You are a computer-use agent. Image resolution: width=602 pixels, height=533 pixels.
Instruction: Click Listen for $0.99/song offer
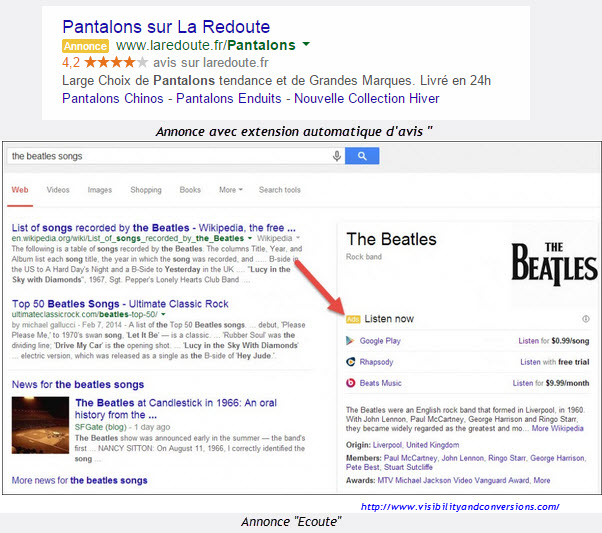pyautogui.click(x=554, y=341)
